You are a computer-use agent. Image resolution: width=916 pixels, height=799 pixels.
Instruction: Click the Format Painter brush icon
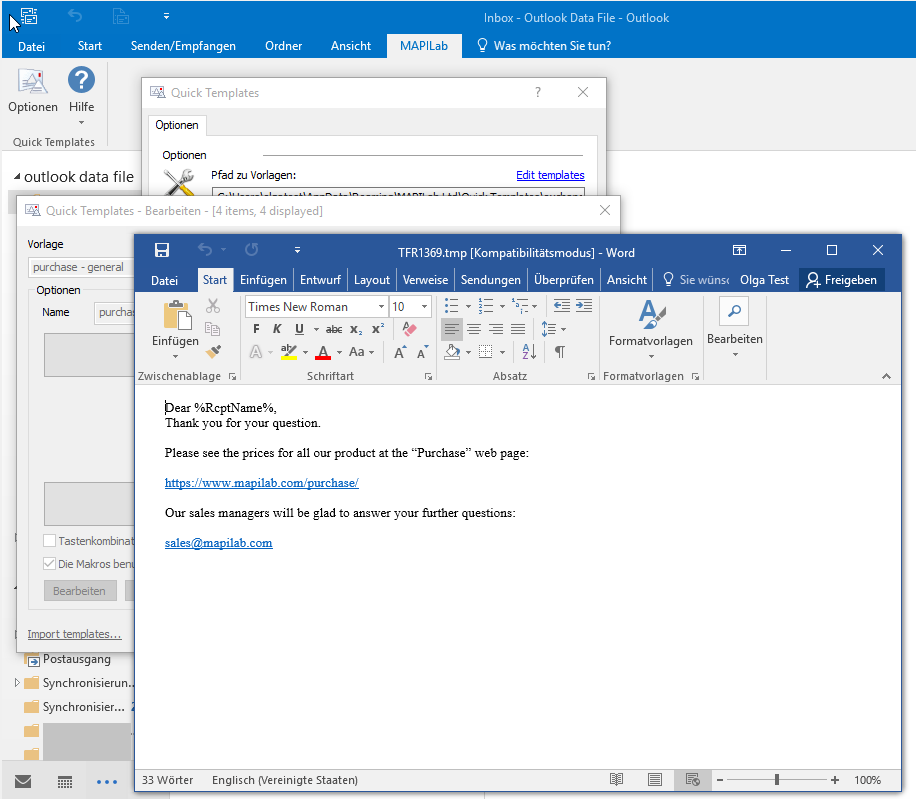coord(213,352)
